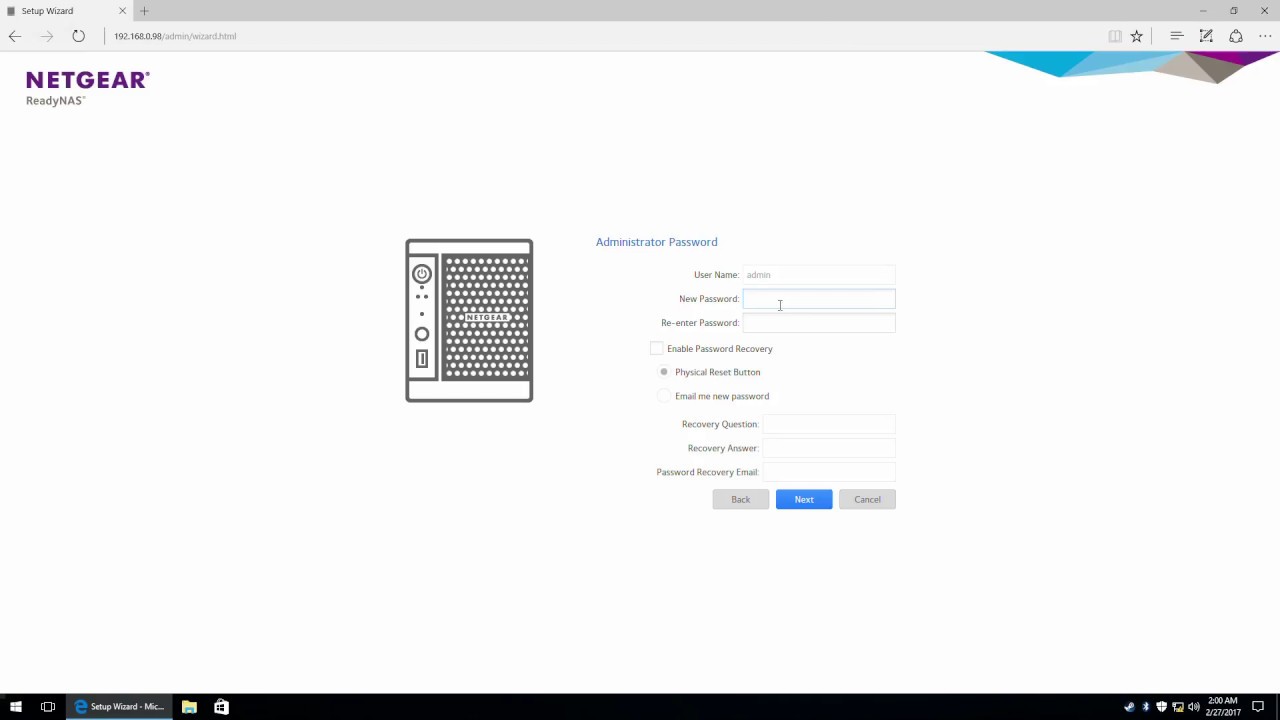This screenshot has height=720, width=1280.
Task: Focus the Re-enter Password field
Action: (819, 323)
